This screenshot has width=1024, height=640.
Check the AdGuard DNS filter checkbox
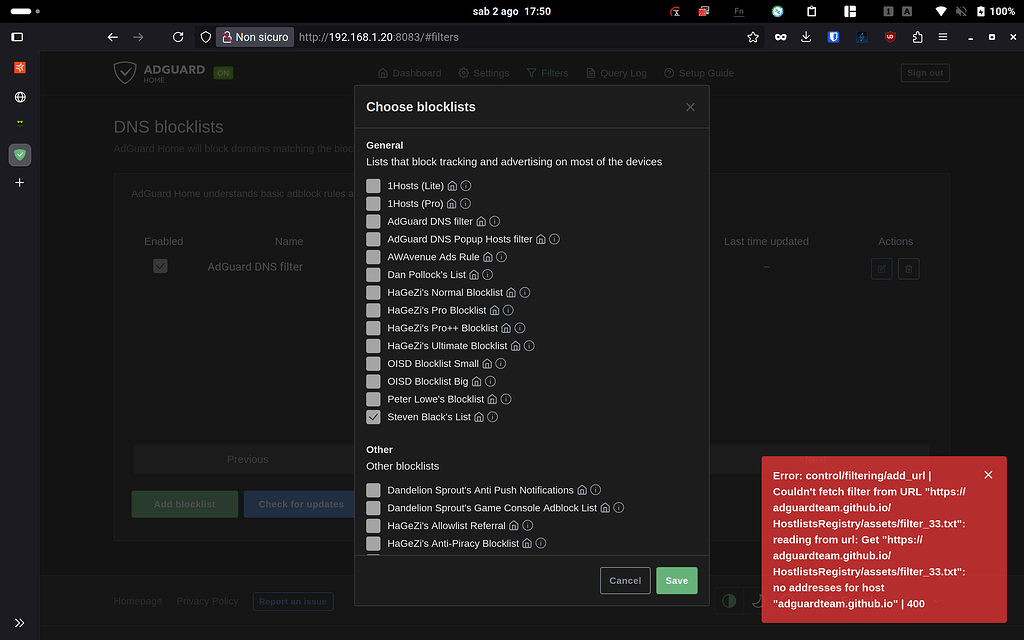[373, 221]
